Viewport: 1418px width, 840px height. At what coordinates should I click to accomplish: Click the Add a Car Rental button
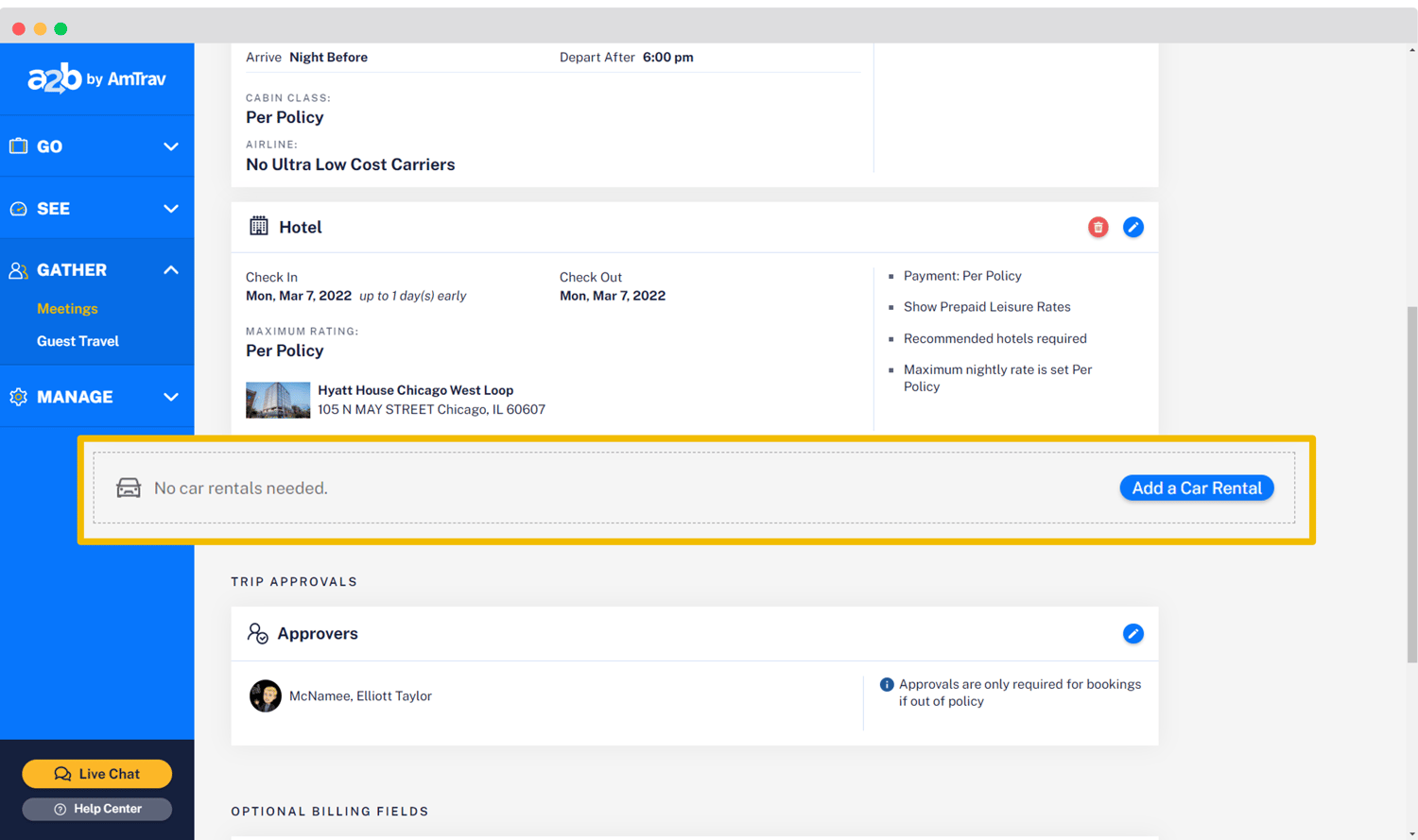[x=1196, y=488]
